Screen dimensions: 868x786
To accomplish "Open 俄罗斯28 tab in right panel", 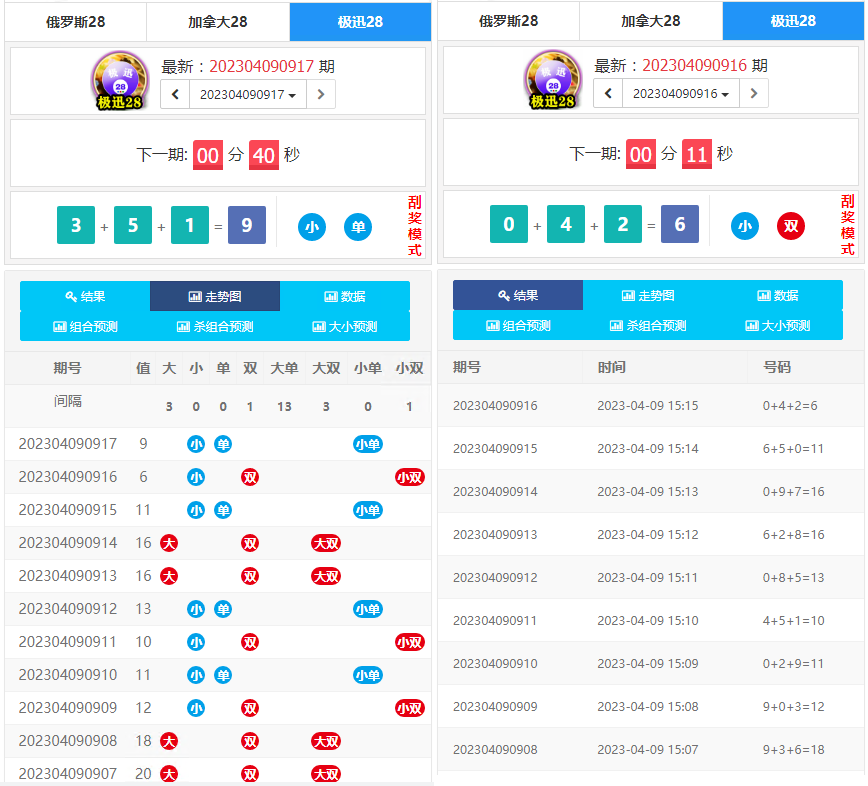I will tap(508, 21).
